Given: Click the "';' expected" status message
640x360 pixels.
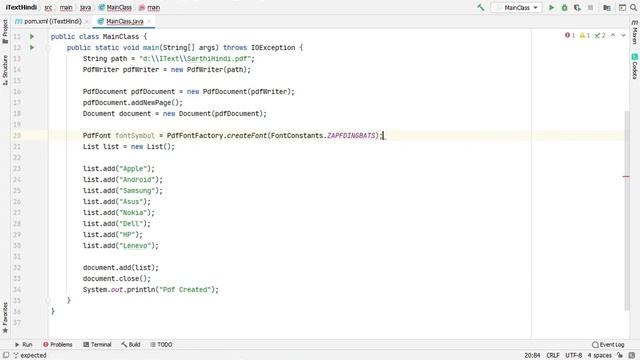Looking at the screenshot, I should pos(30,356).
